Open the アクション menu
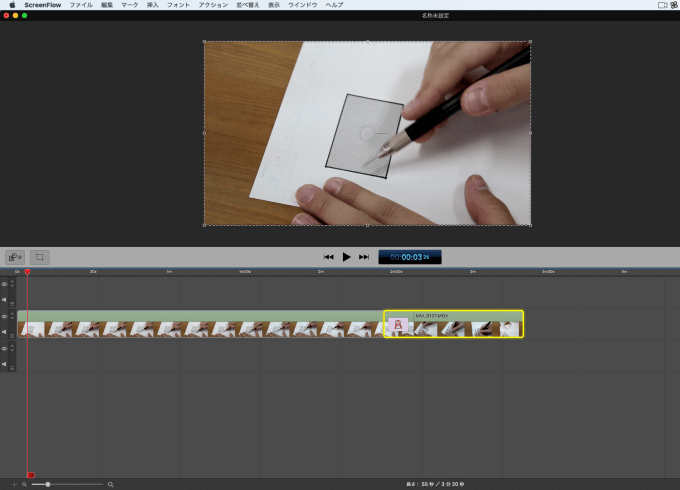The image size is (680, 490). pos(213,5)
